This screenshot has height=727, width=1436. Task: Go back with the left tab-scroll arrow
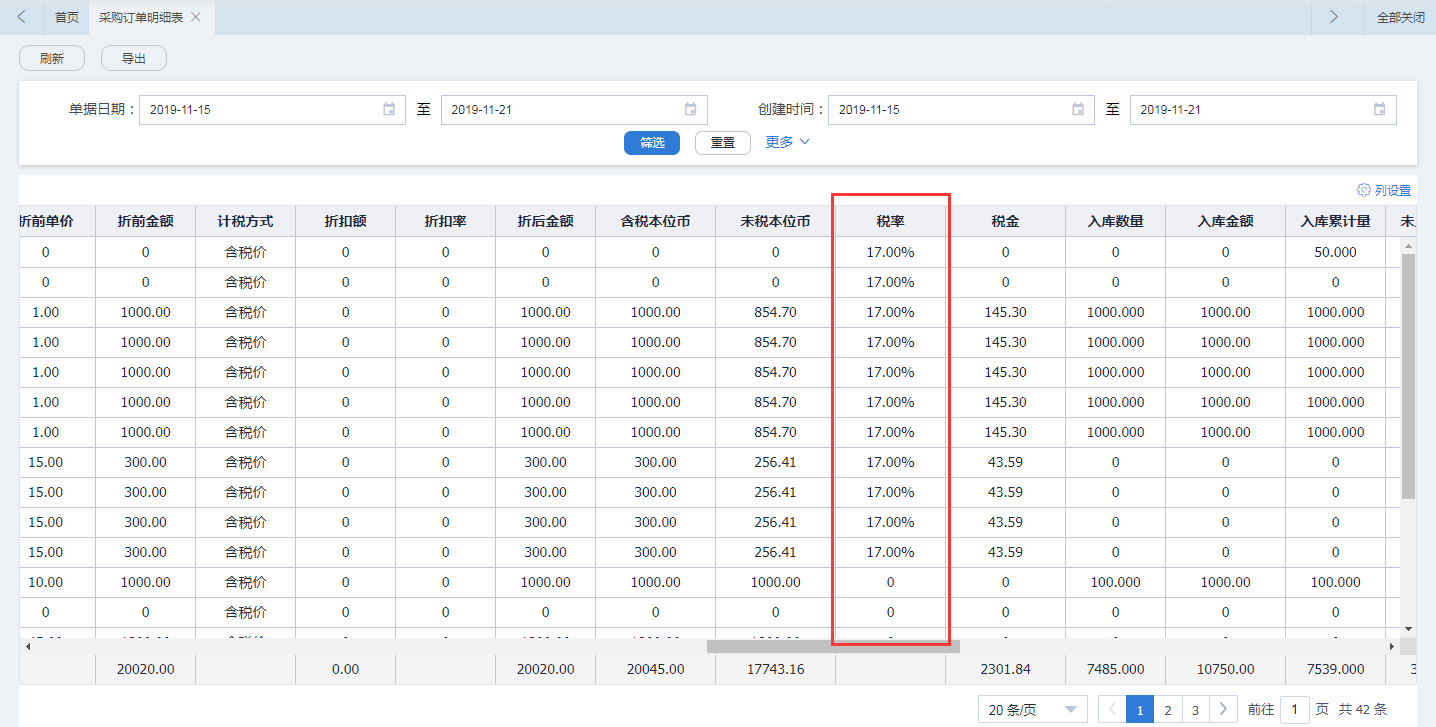click(x=21, y=17)
